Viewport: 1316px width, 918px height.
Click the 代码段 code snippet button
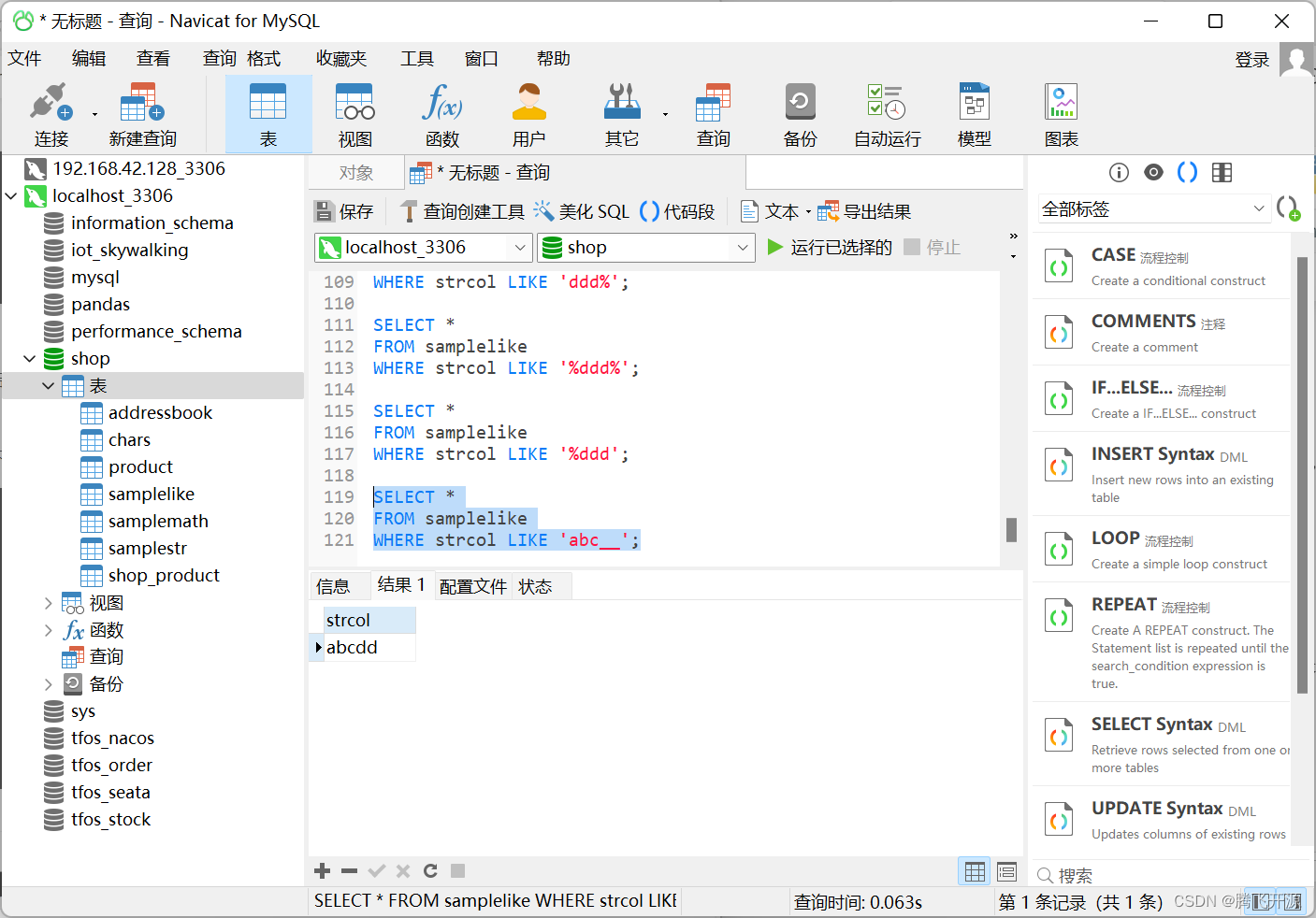677,211
